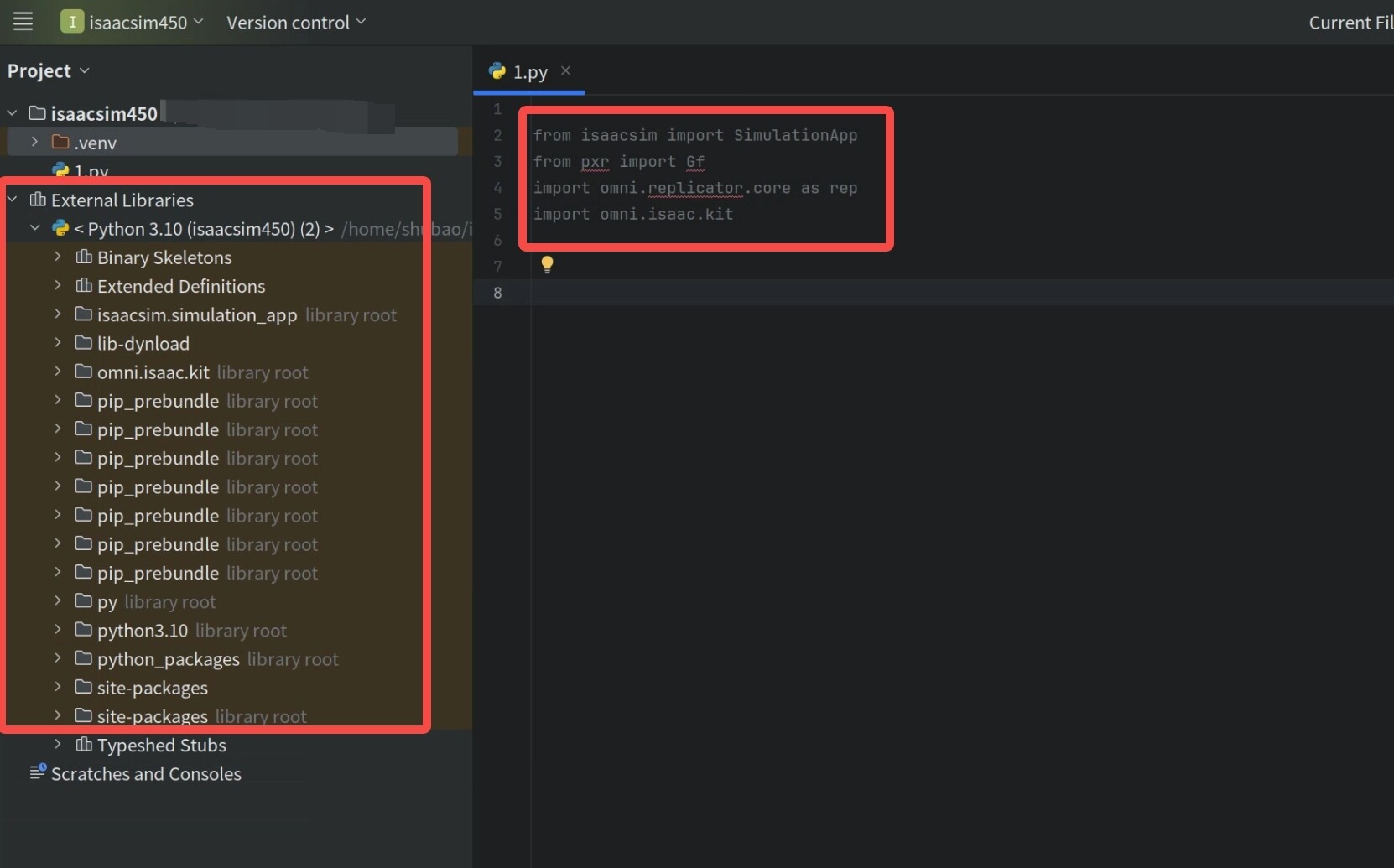This screenshot has width=1394, height=868.
Task: Click the Binary Skeletons library icon
Action: click(x=84, y=257)
